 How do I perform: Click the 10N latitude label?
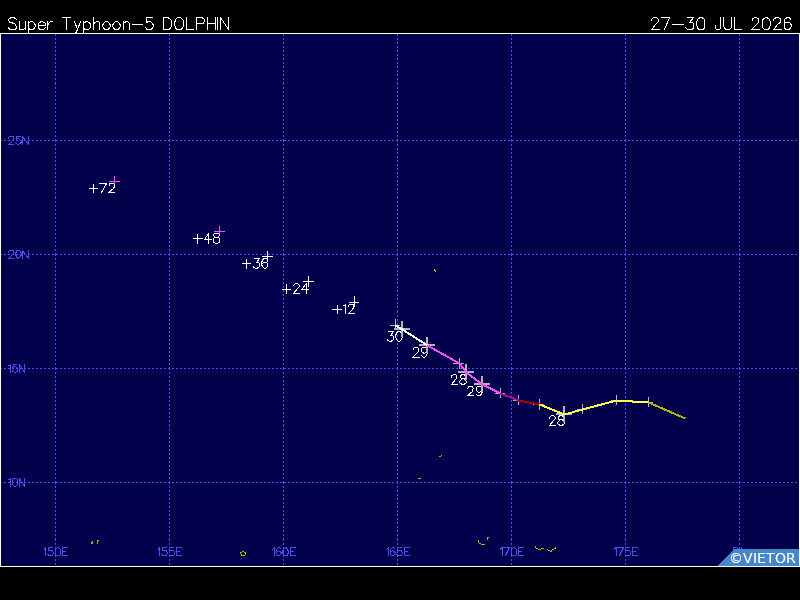16,483
